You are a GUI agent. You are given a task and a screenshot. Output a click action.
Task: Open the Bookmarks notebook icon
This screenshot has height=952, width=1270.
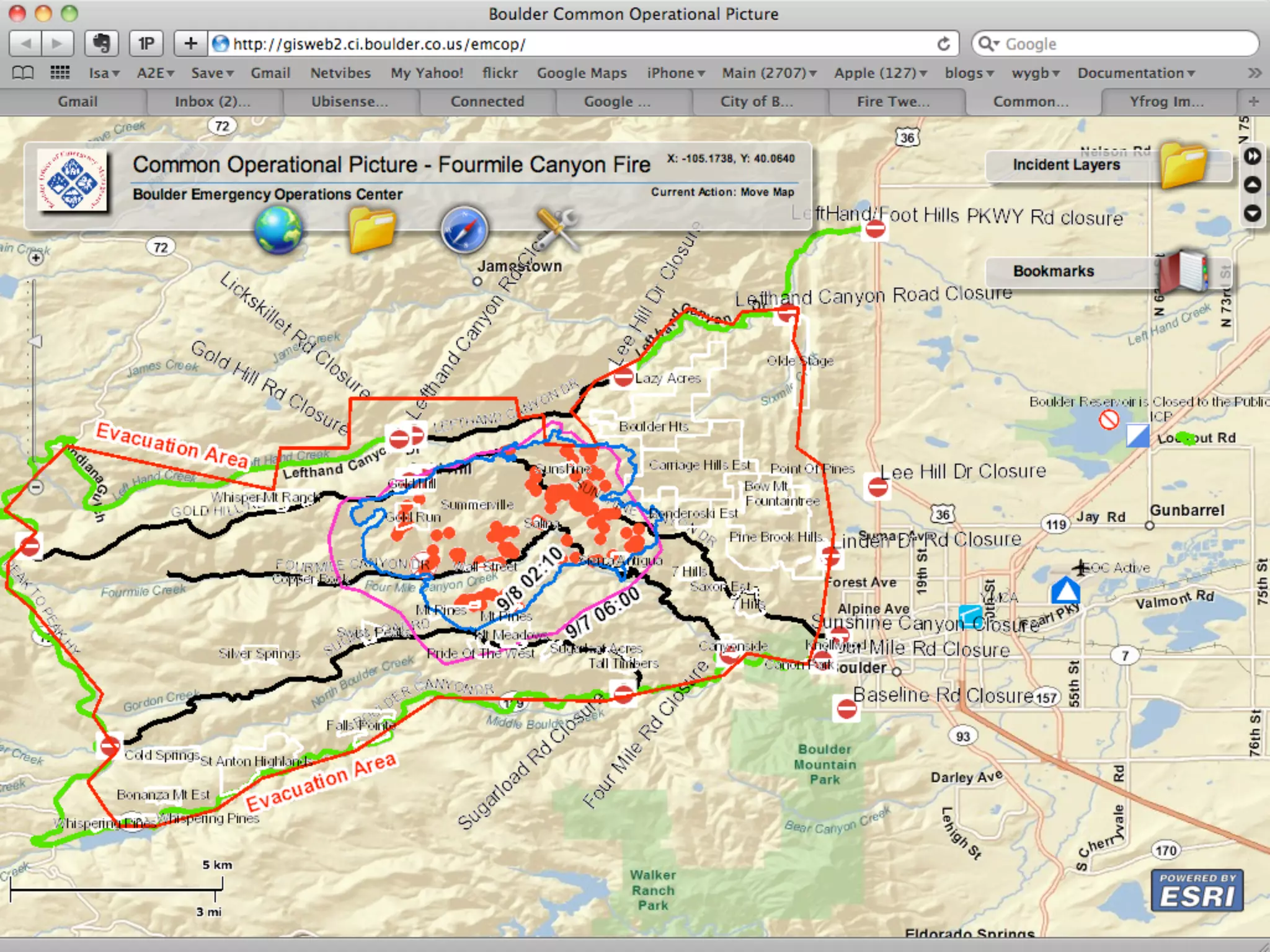pos(1183,271)
